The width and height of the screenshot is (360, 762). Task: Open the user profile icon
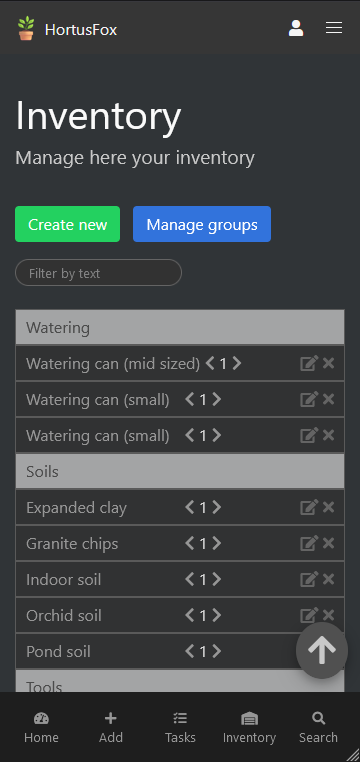[296, 28]
